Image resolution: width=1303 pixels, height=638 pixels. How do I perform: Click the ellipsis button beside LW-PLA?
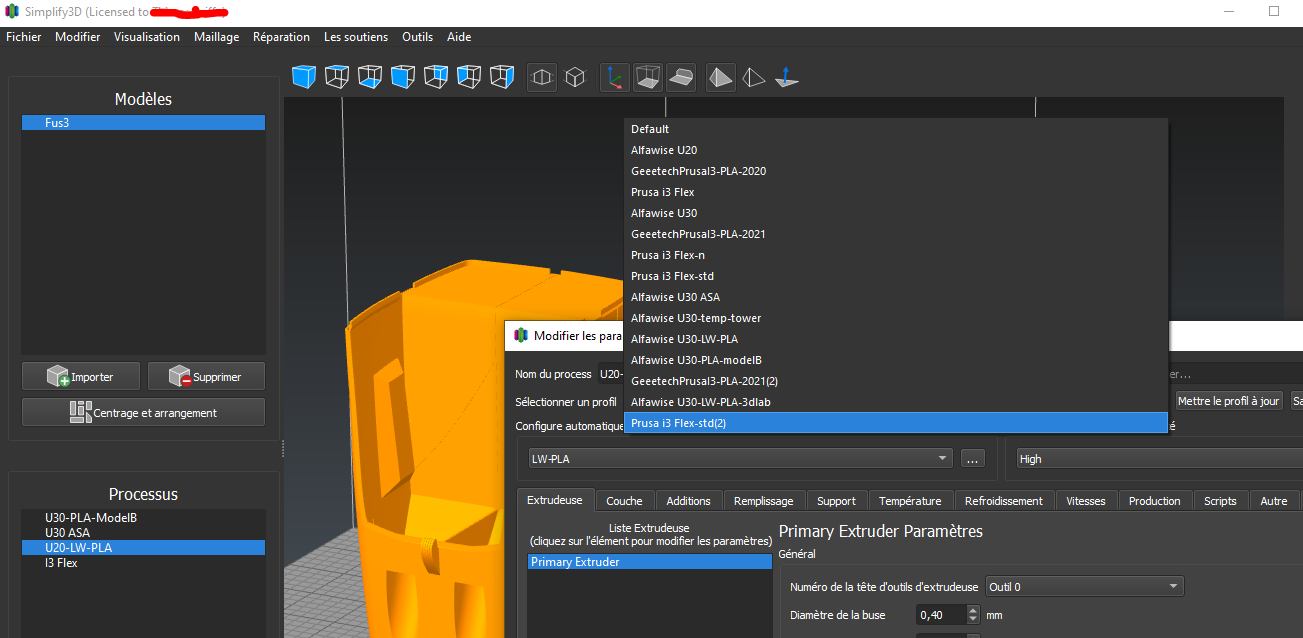[x=973, y=459]
